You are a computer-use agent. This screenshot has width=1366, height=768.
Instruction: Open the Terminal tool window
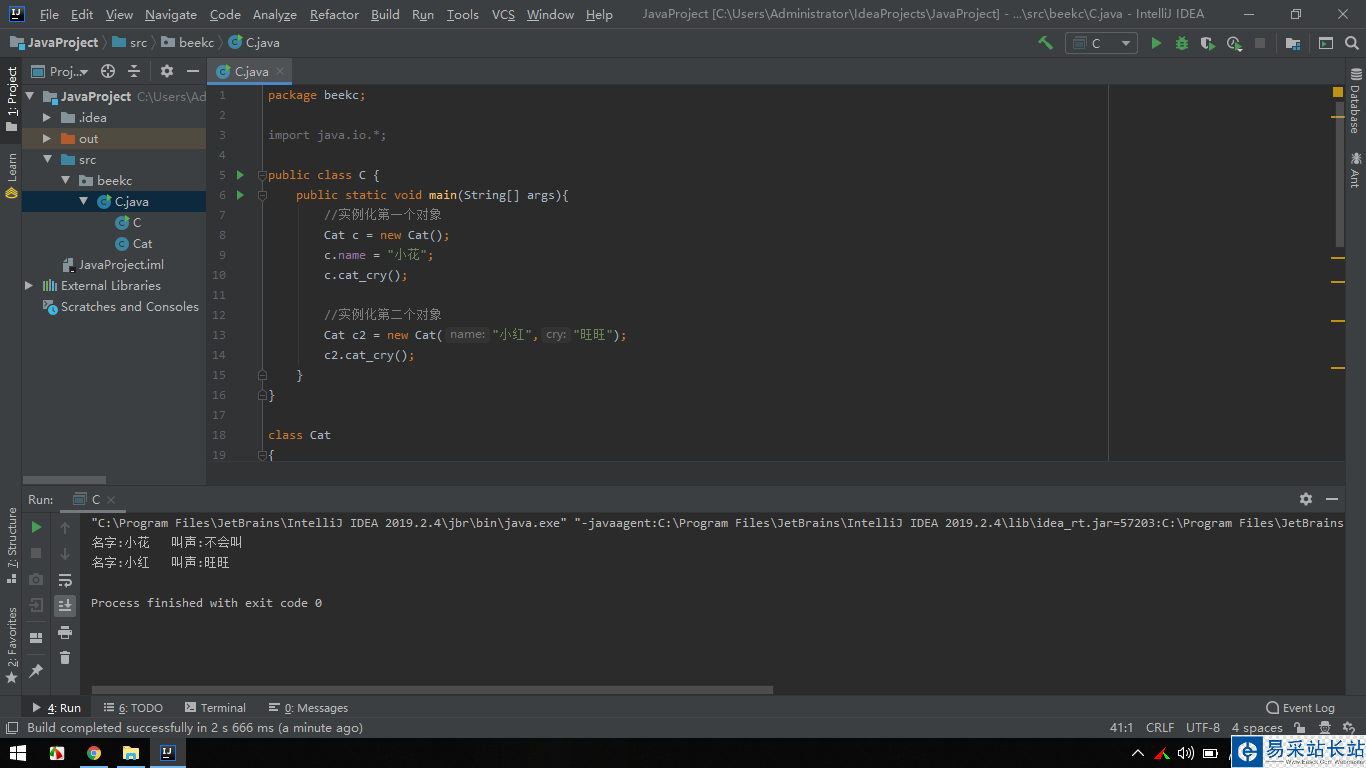[x=213, y=707]
